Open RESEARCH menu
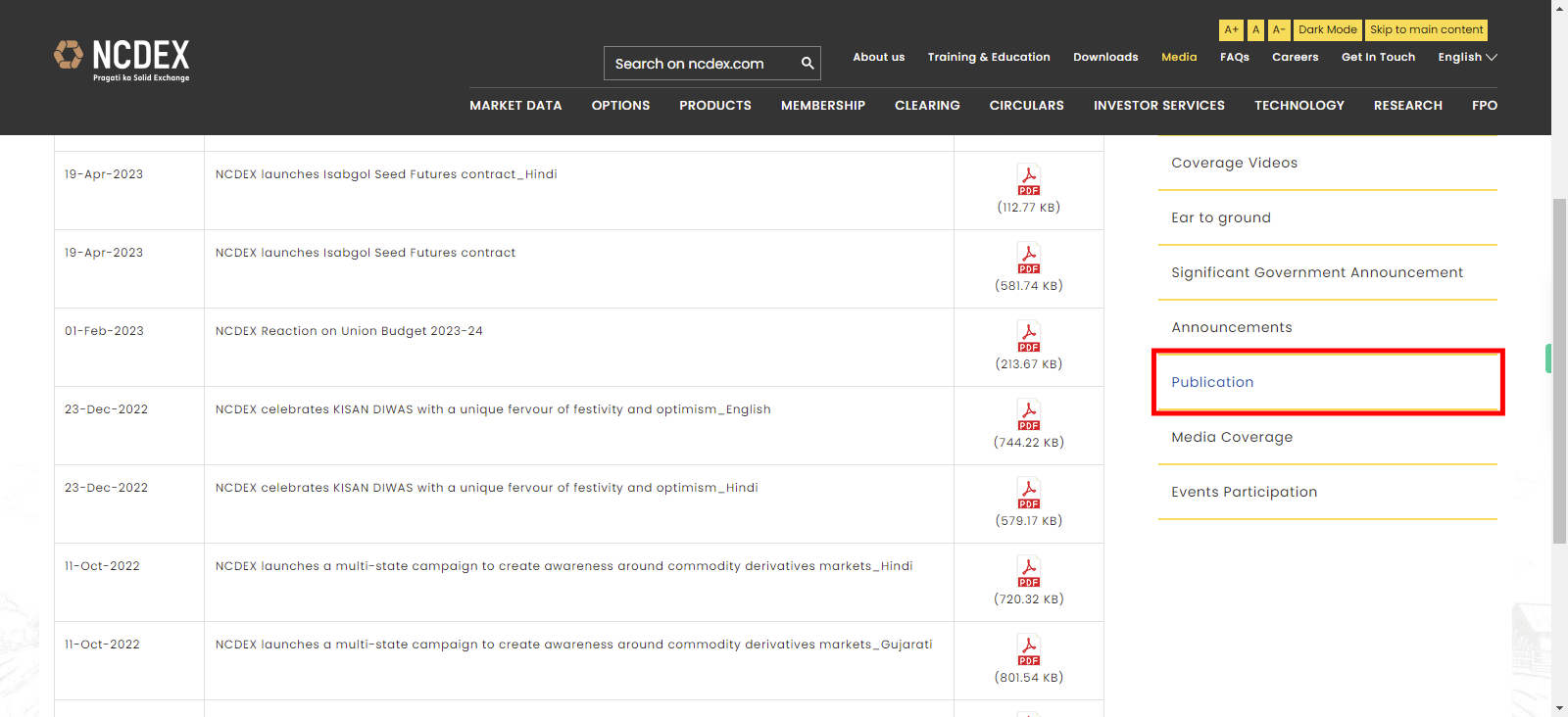The image size is (1568, 717). pos(1407,106)
